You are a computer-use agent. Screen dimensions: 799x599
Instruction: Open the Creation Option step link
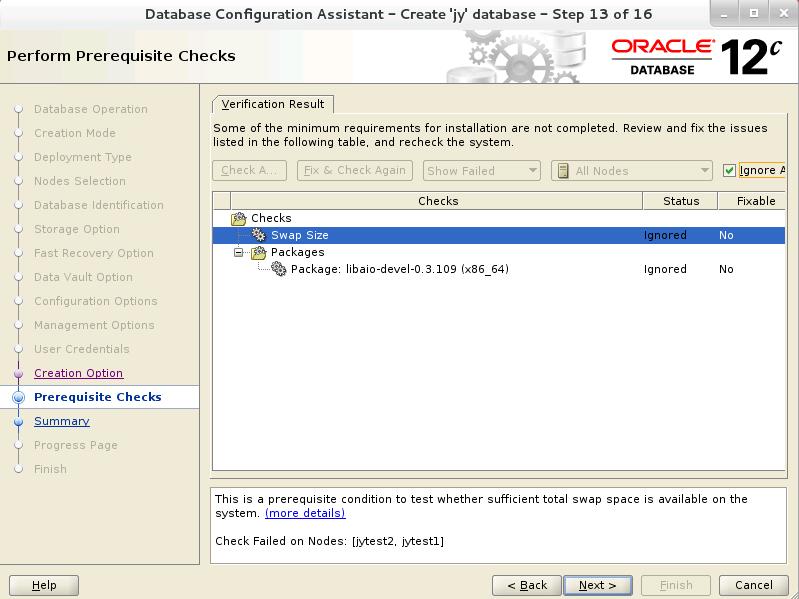pyautogui.click(x=78, y=373)
